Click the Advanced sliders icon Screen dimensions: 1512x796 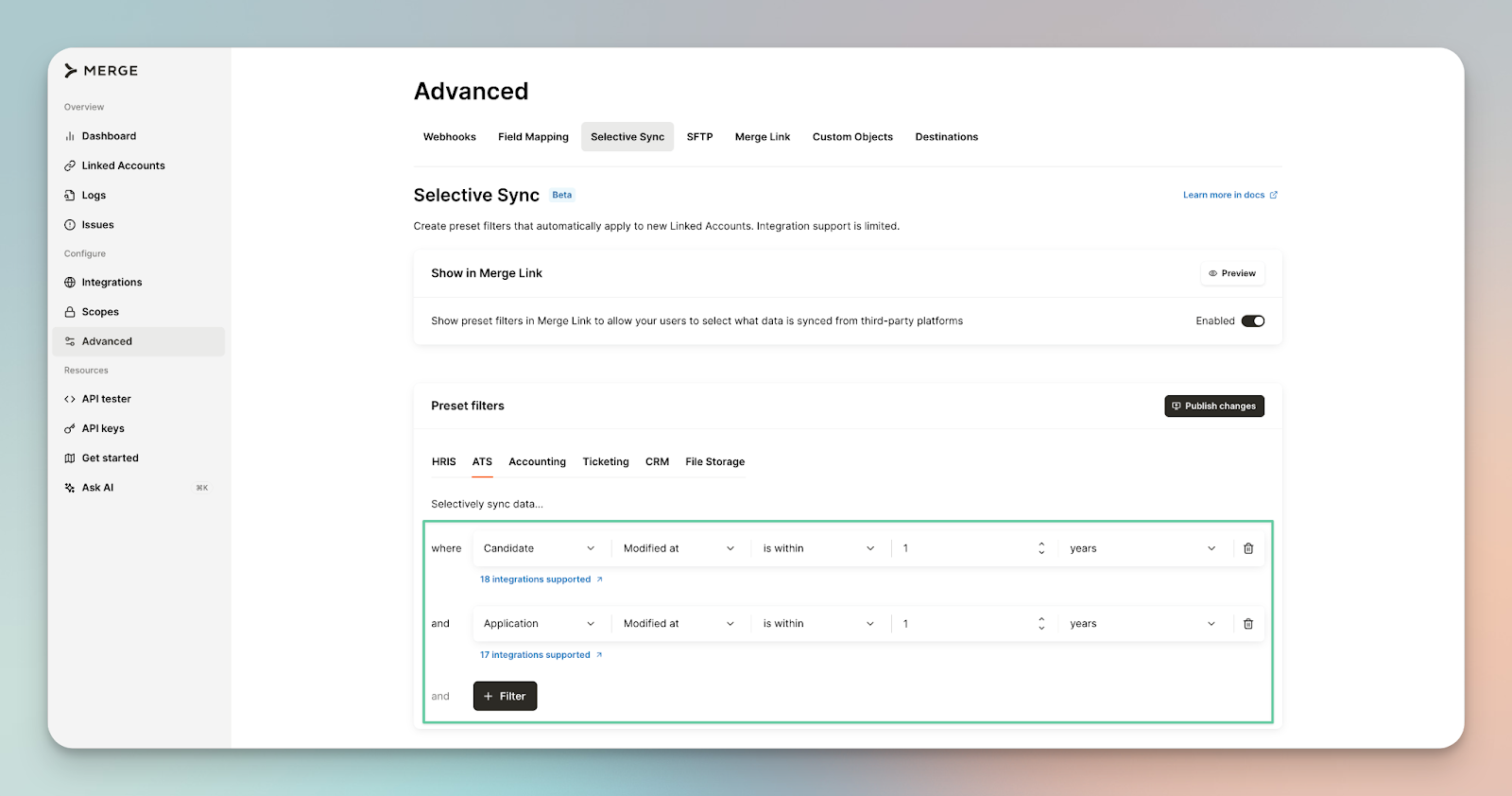click(70, 341)
